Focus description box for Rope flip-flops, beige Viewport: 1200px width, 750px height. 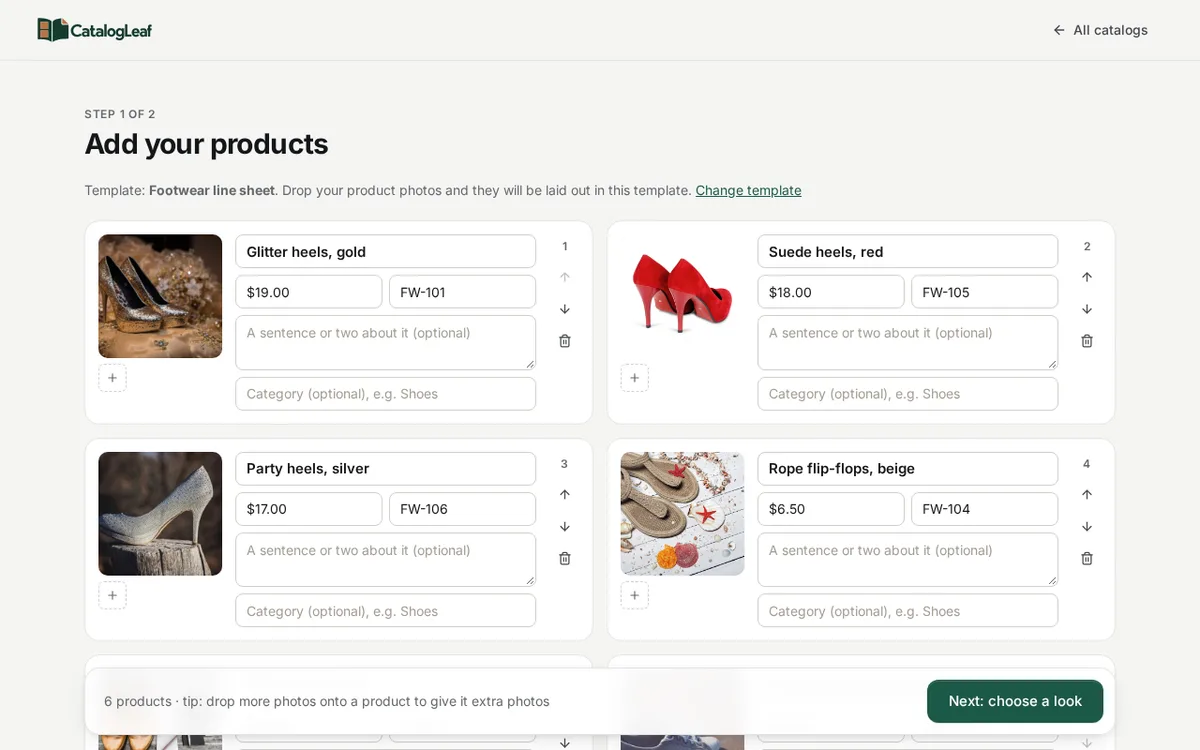click(x=908, y=560)
